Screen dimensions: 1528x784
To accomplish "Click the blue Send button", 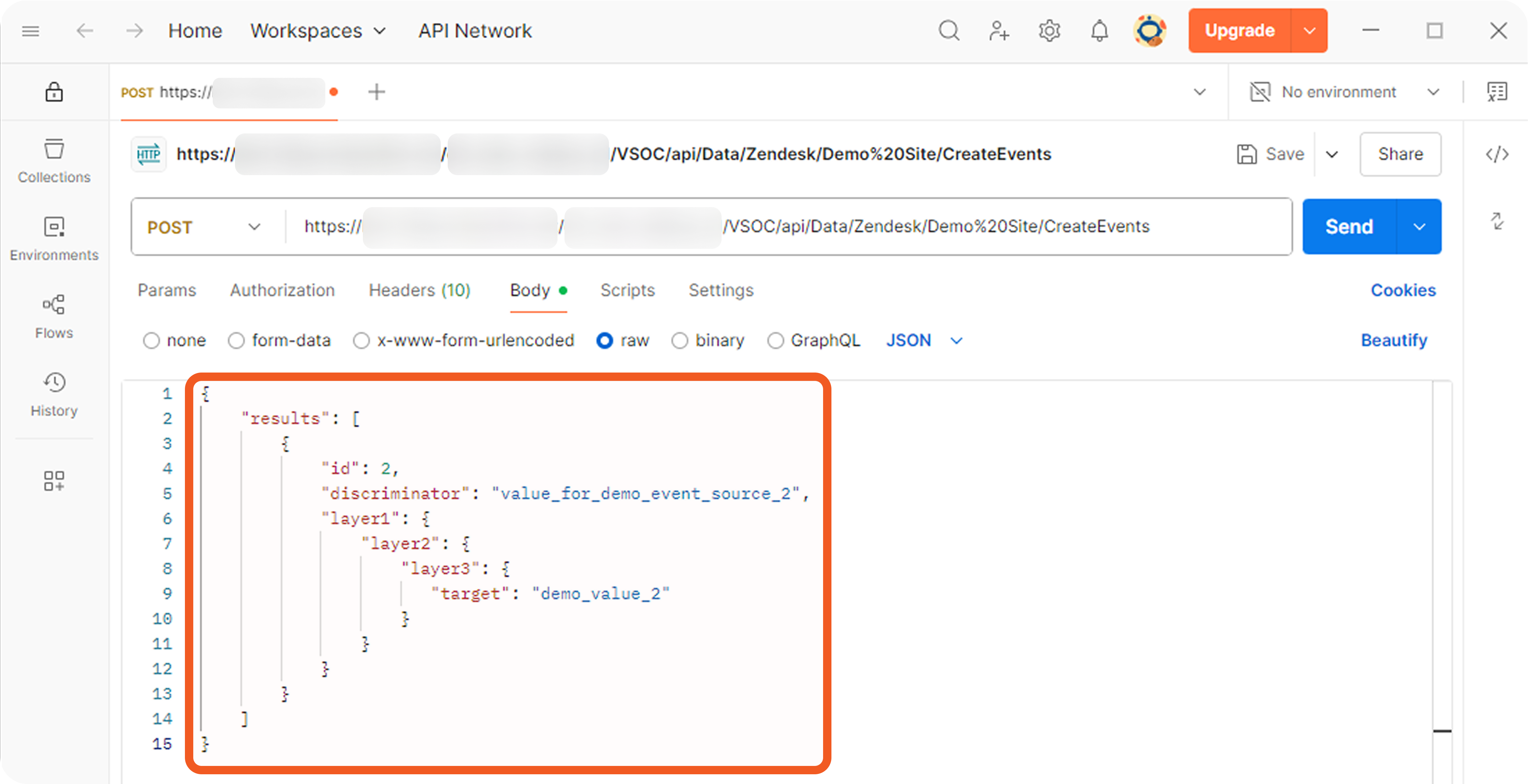I will 1349,227.
